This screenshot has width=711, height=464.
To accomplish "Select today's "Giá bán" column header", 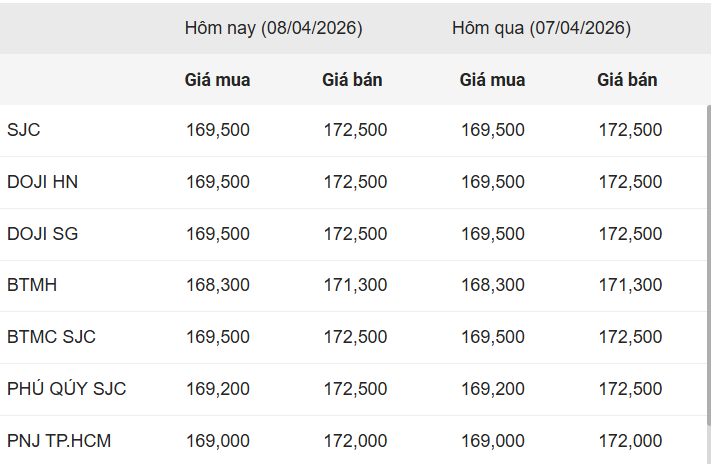I will (352, 80).
